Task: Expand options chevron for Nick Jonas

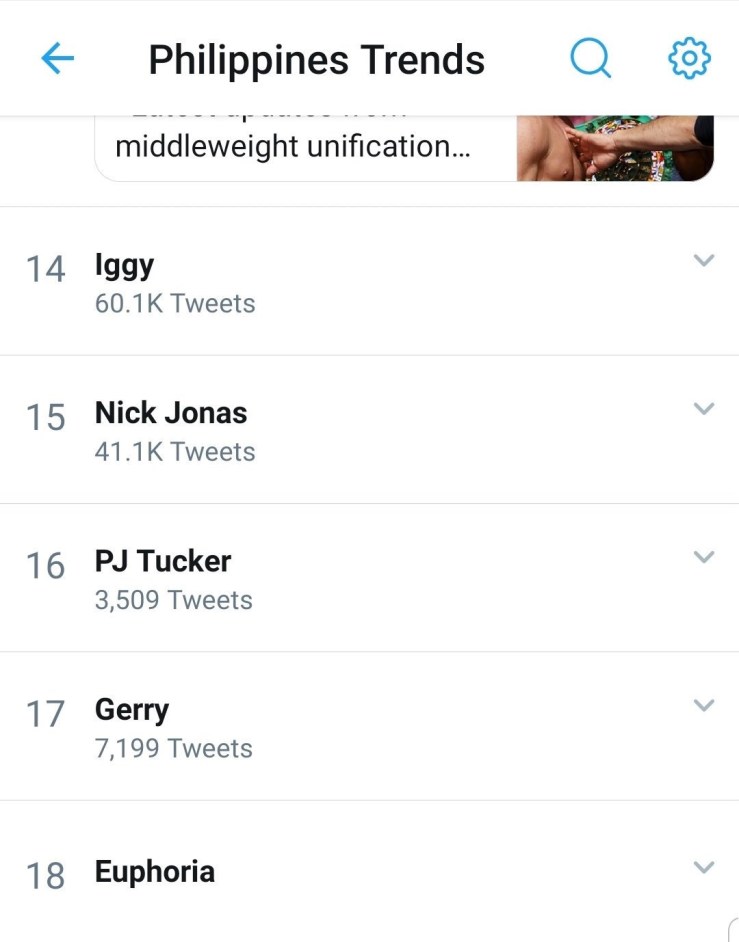Action: coord(704,409)
